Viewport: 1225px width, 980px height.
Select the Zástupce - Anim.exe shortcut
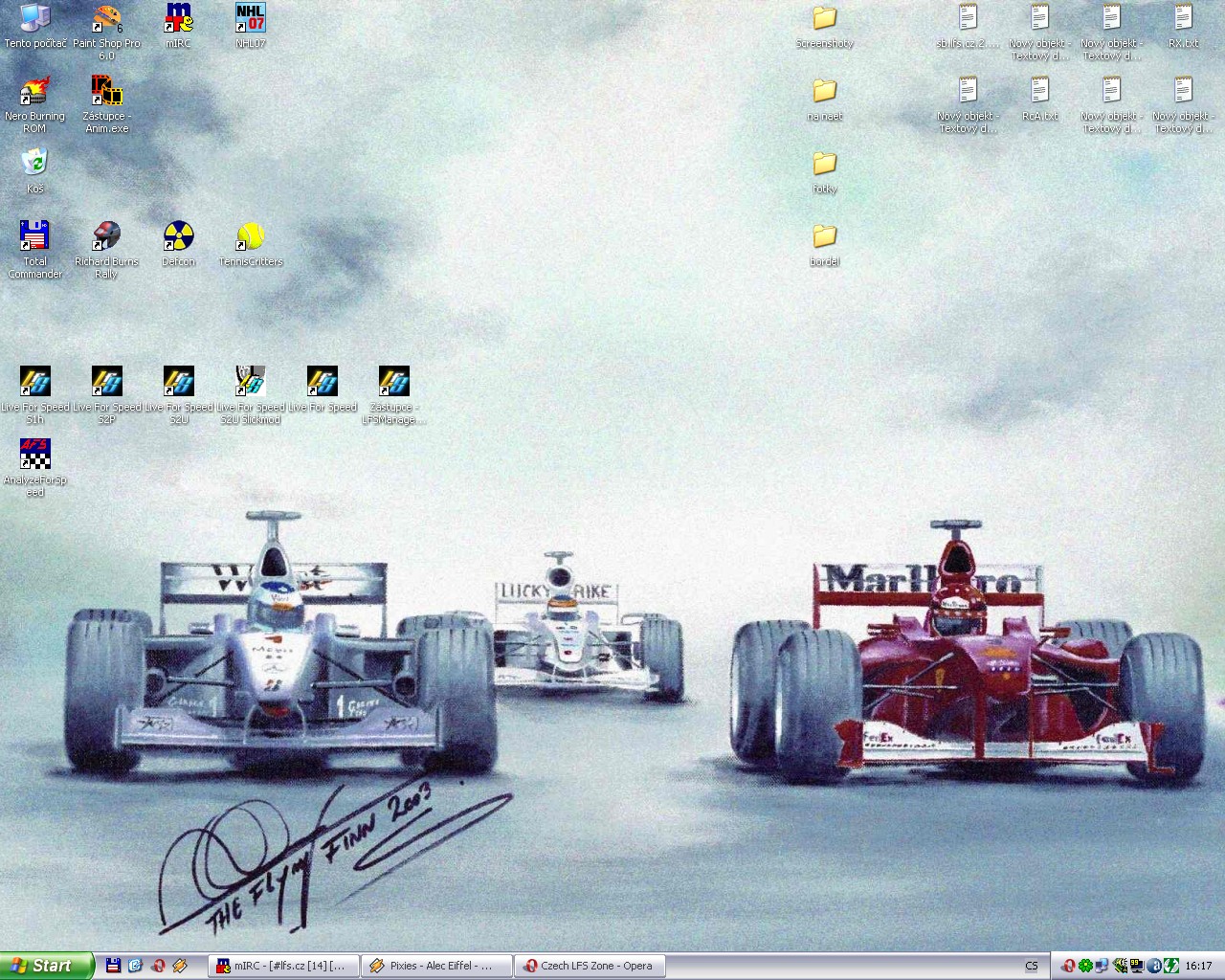pyautogui.click(x=106, y=104)
